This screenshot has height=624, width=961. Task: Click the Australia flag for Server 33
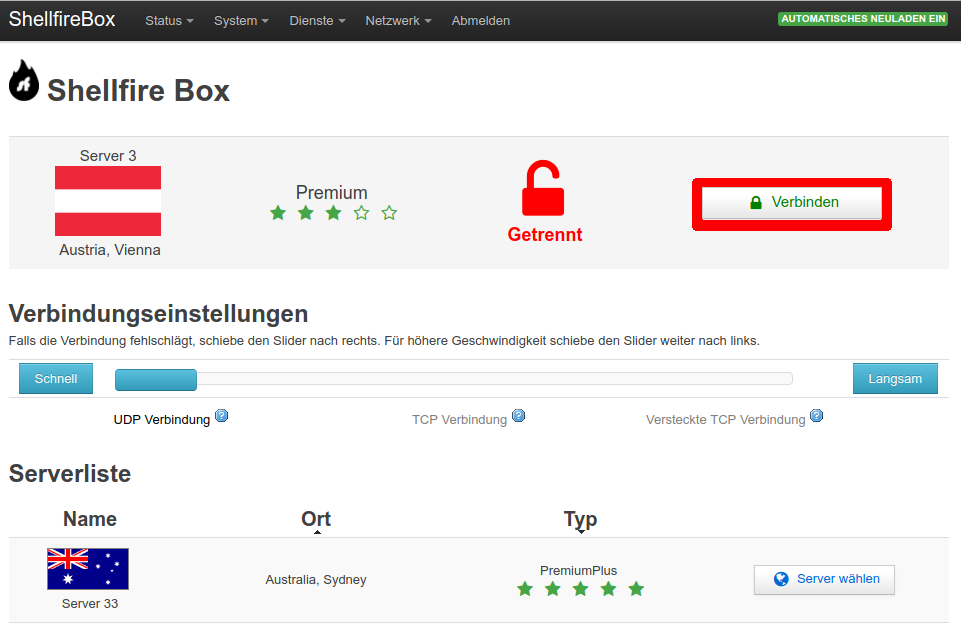(x=88, y=569)
